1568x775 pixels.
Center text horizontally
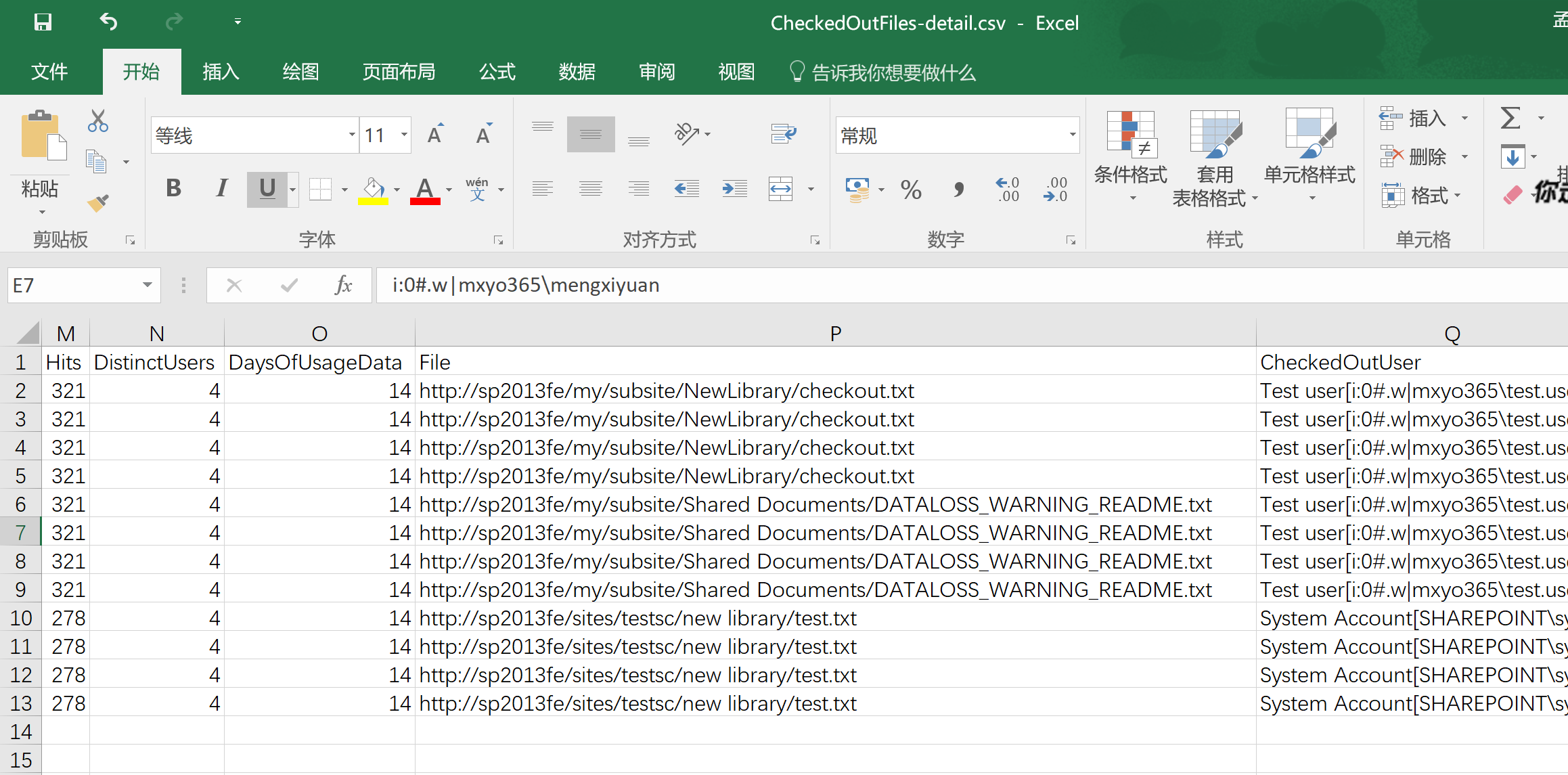pyautogui.click(x=591, y=189)
